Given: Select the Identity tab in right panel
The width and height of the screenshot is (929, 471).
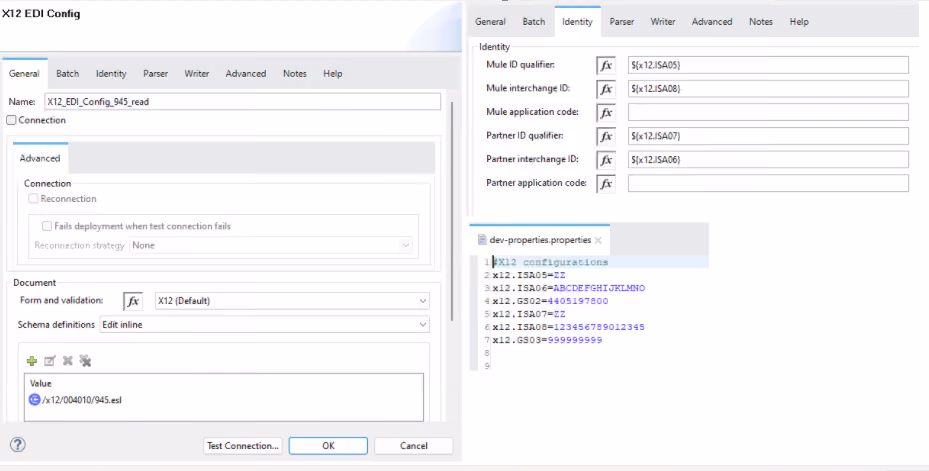Looking at the screenshot, I should pyautogui.click(x=577, y=21).
